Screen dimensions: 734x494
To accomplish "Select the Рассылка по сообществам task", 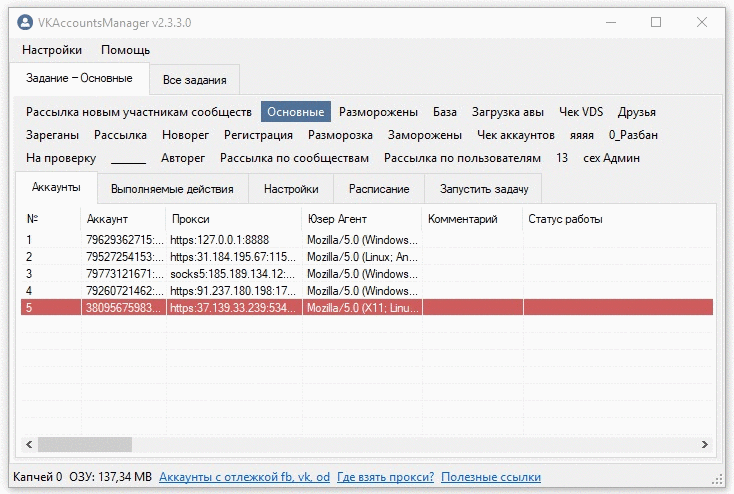I will [x=294, y=158].
